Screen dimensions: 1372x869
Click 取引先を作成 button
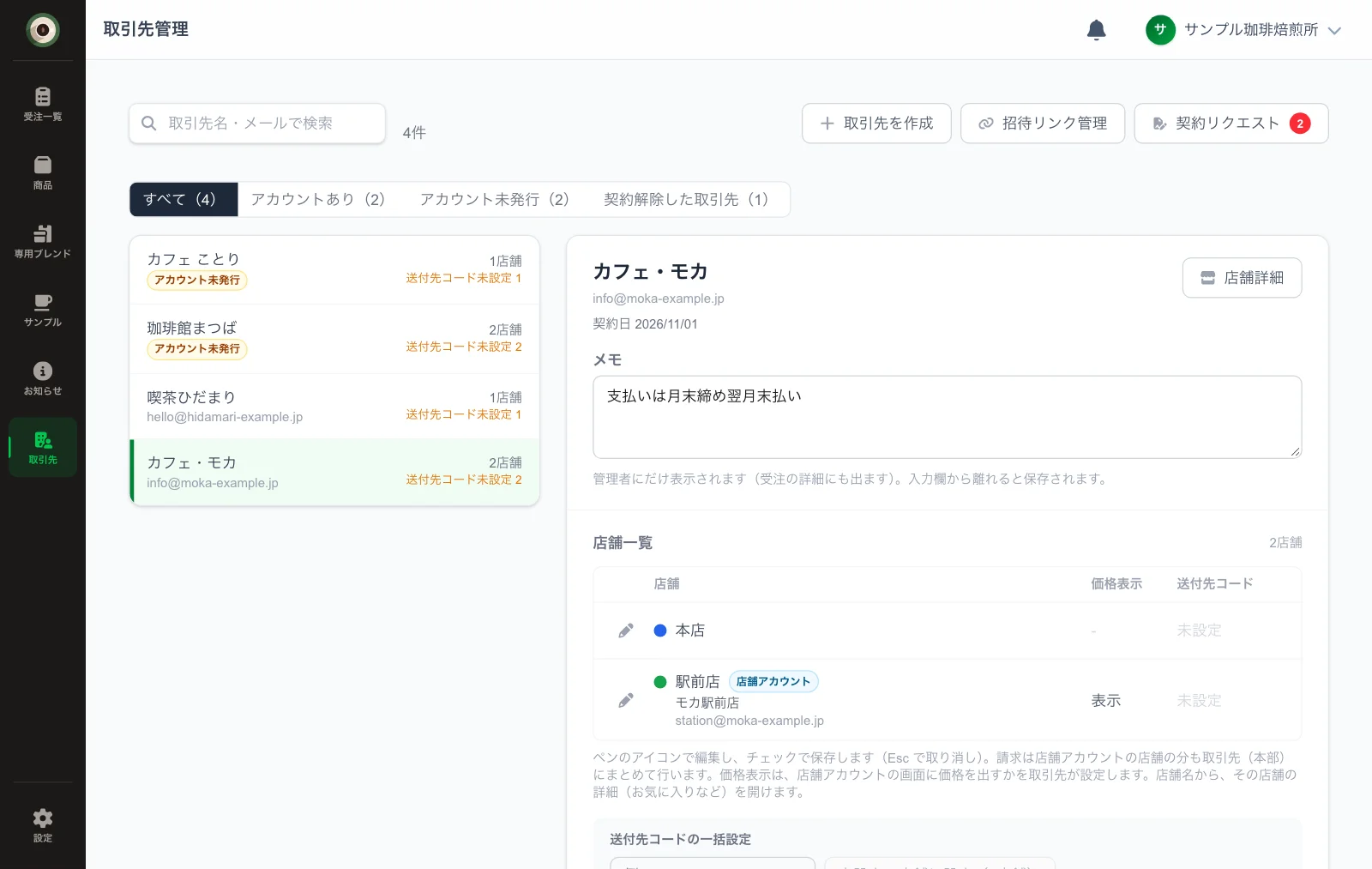coord(876,124)
